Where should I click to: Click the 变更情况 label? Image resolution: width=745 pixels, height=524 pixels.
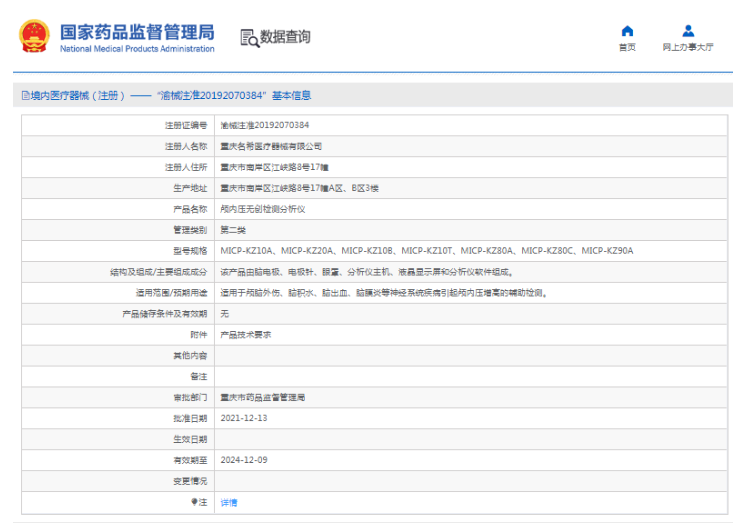click(x=190, y=481)
